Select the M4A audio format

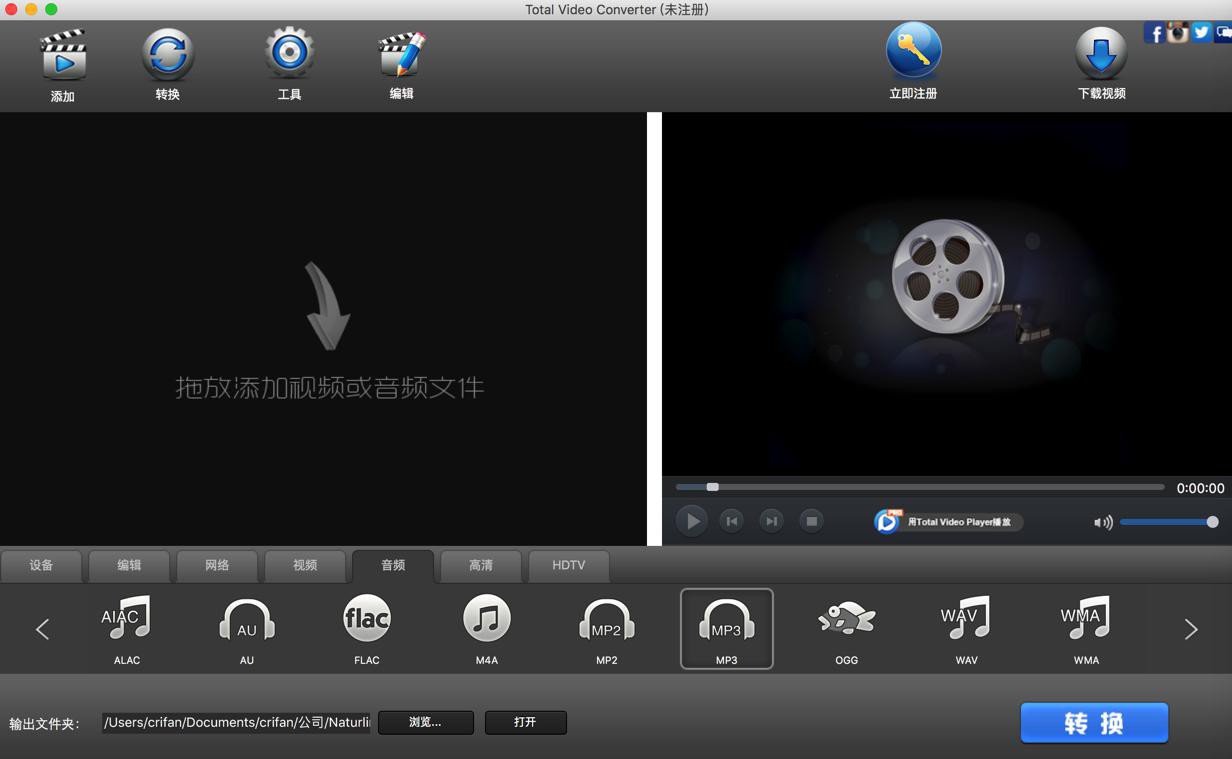[487, 629]
